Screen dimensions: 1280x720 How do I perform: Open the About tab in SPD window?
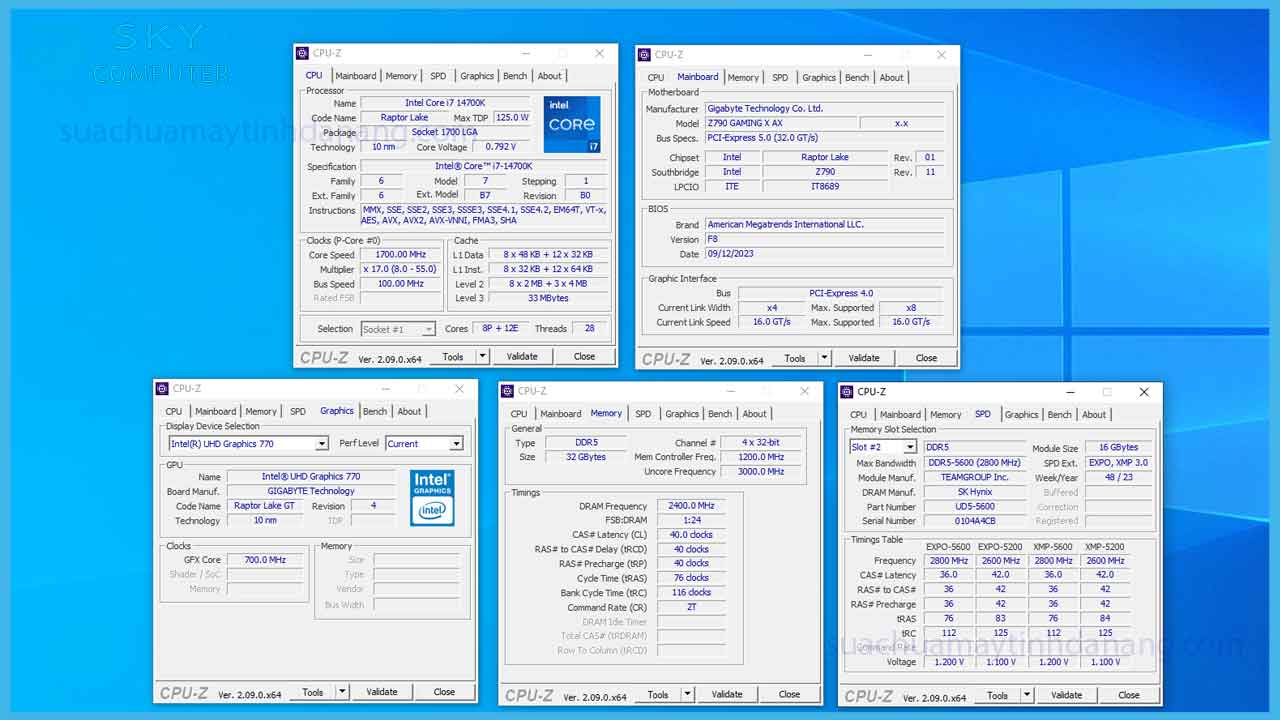tap(1094, 415)
